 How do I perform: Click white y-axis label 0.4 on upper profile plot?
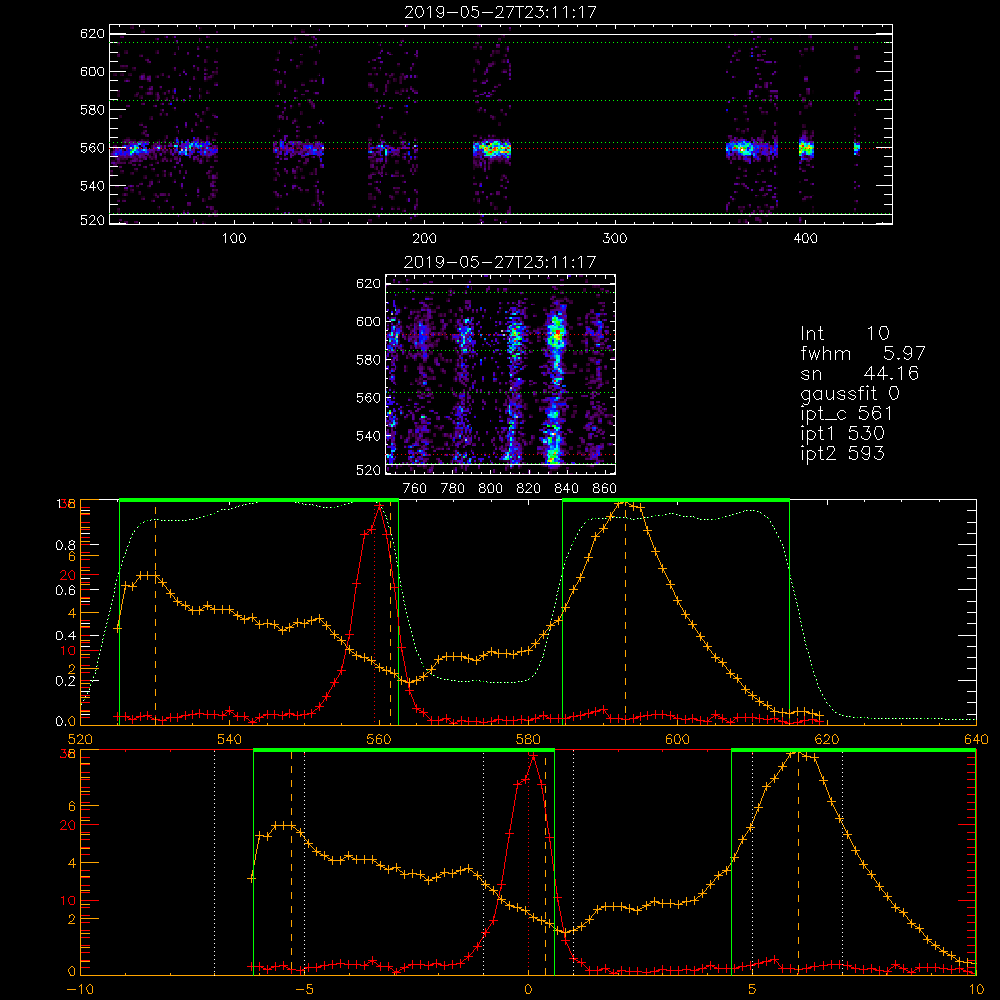pos(66,635)
